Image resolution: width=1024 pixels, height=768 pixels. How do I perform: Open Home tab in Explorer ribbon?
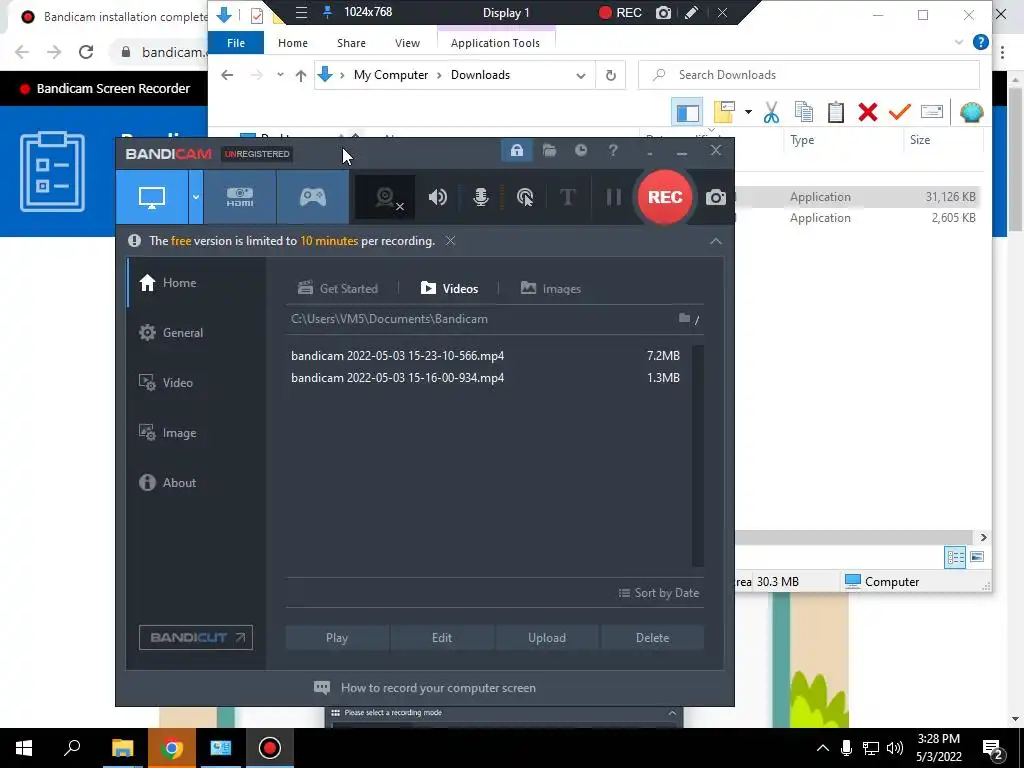coord(293,43)
